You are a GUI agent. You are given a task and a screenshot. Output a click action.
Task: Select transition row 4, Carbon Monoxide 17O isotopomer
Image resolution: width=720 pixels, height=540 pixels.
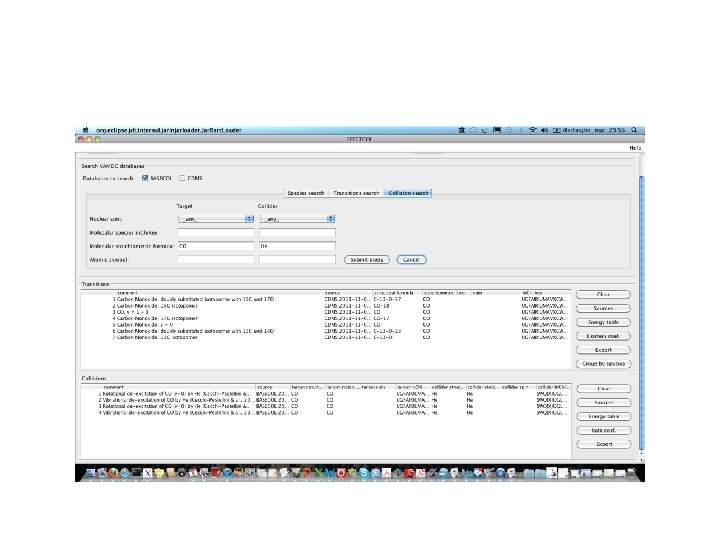click(x=326, y=318)
